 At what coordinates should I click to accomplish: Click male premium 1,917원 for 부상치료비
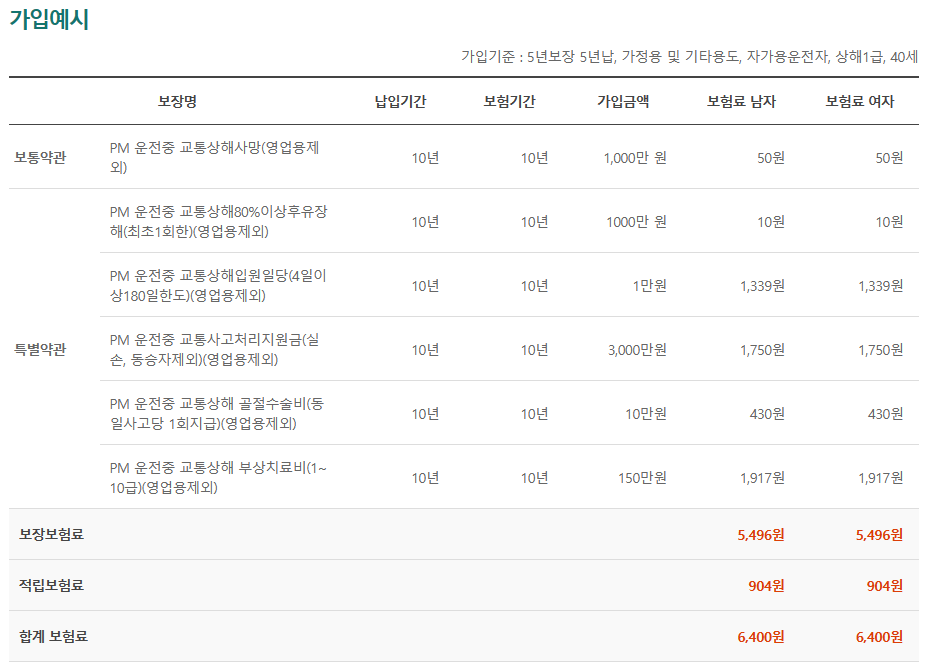(762, 478)
